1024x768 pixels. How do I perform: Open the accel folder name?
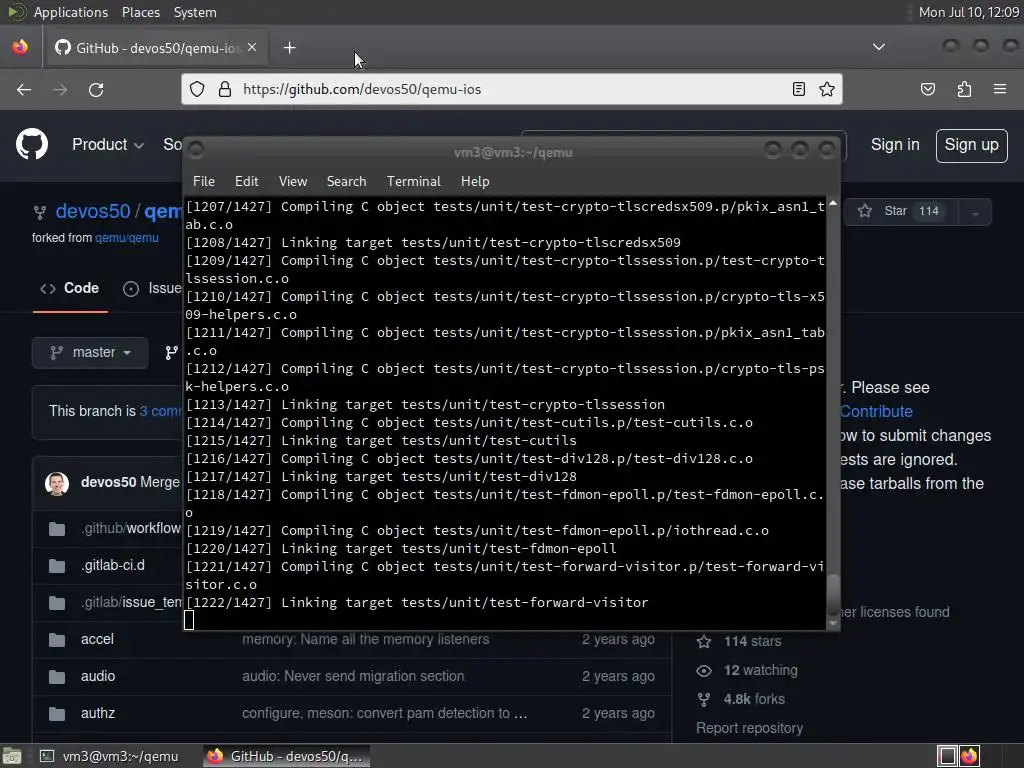point(97,639)
